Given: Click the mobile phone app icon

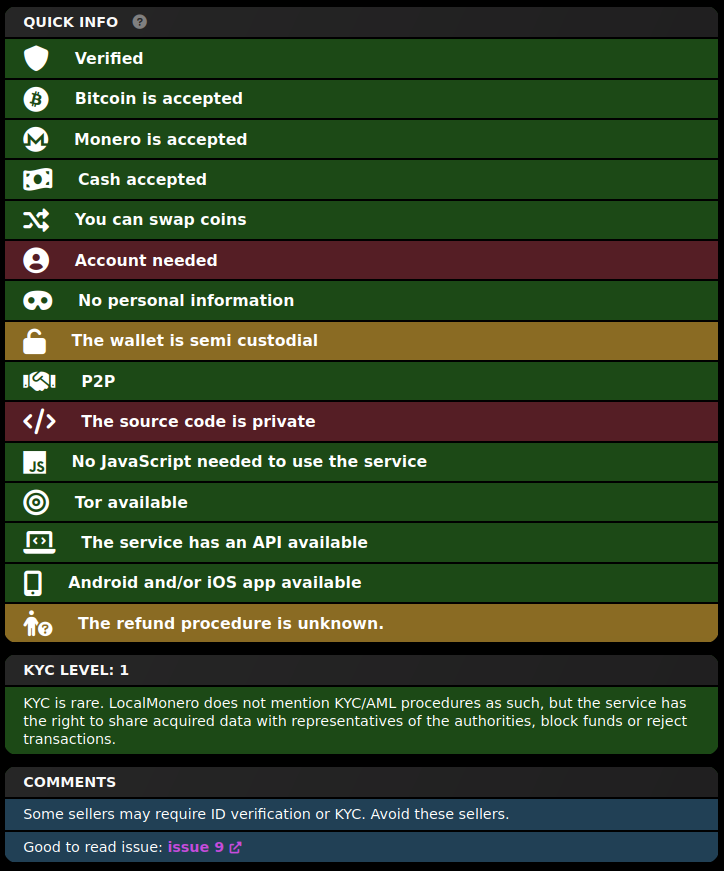Looking at the screenshot, I should click(x=33, y=583).
